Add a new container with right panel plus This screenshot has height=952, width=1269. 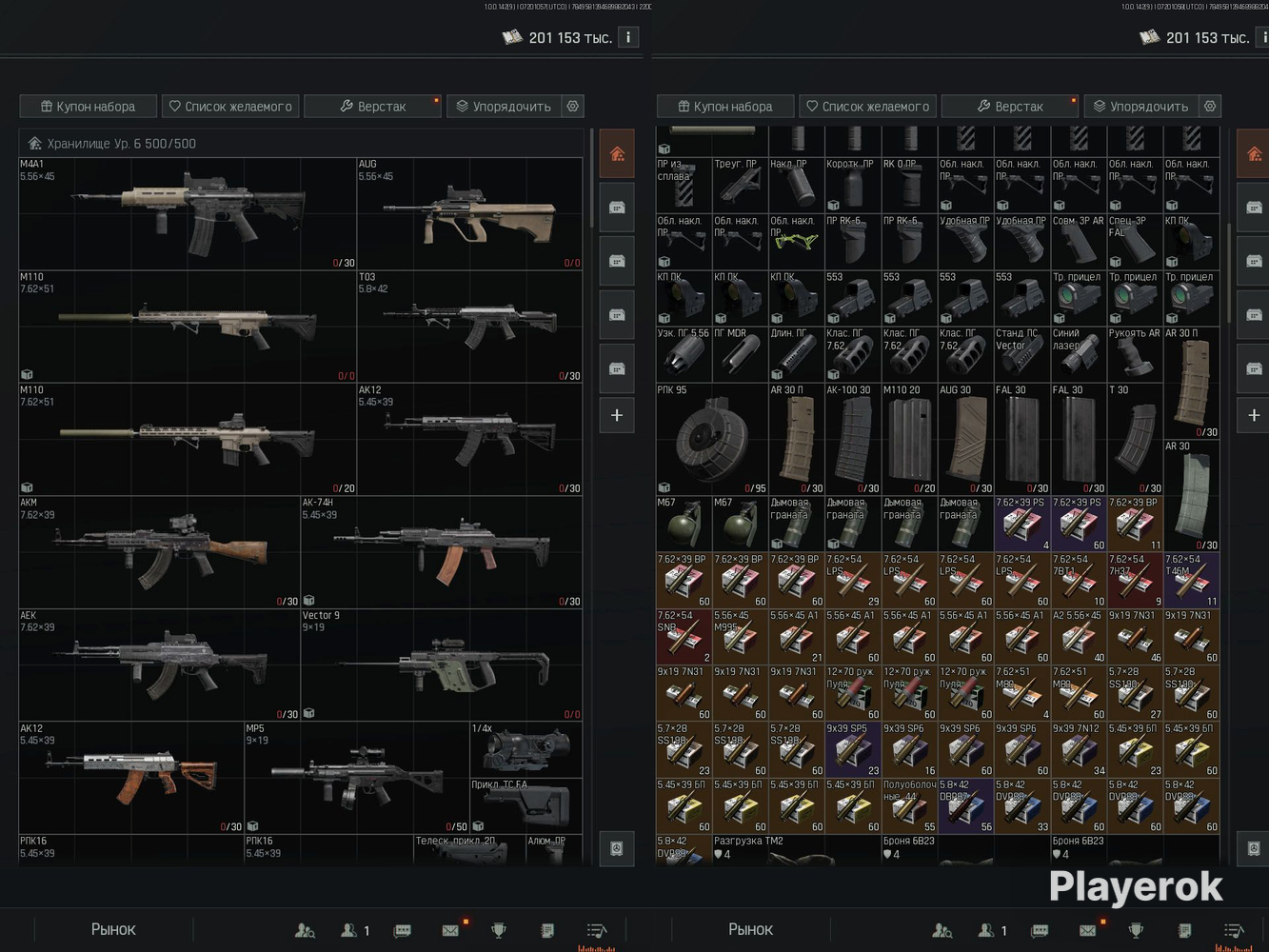click(x=1254, y=415)
